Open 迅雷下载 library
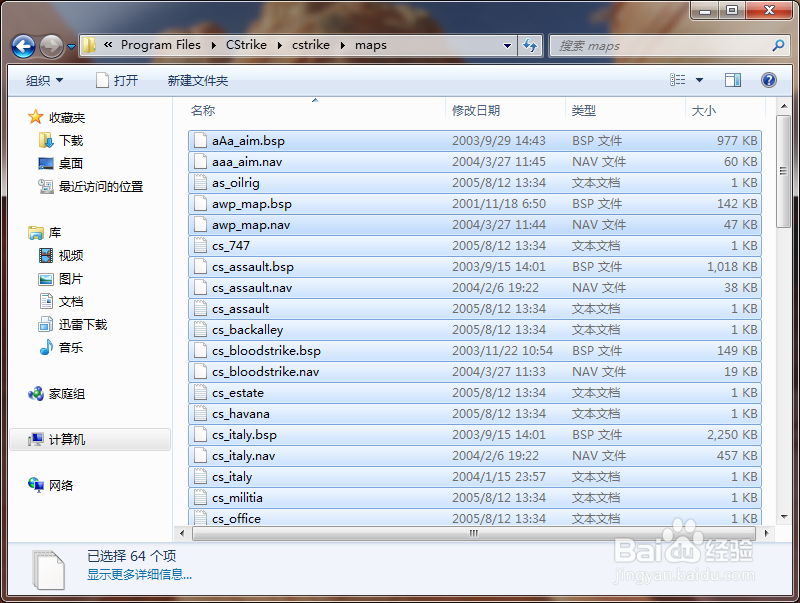The height and width of the screenshot is (603, 800). pos(83,324)
